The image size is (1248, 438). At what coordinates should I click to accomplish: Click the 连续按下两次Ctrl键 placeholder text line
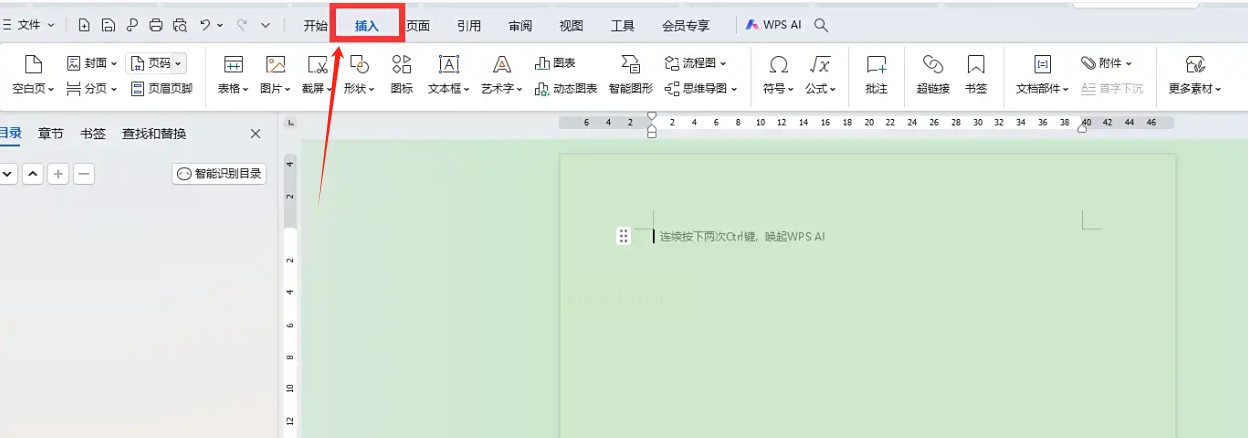click(742, 237)
